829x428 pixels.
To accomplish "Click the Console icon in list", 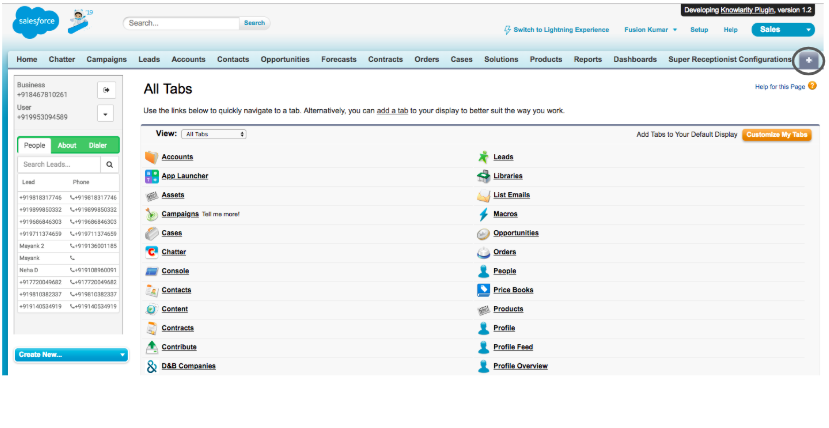I will (152, 271).
